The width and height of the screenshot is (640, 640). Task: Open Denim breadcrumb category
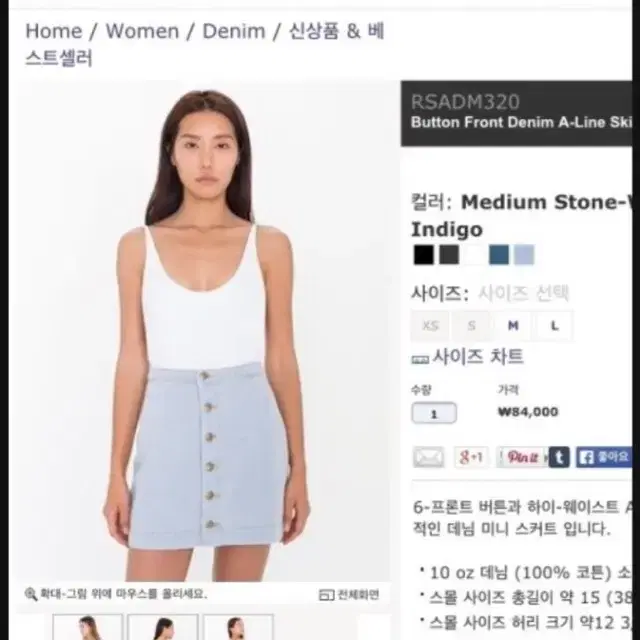[234, 31]
